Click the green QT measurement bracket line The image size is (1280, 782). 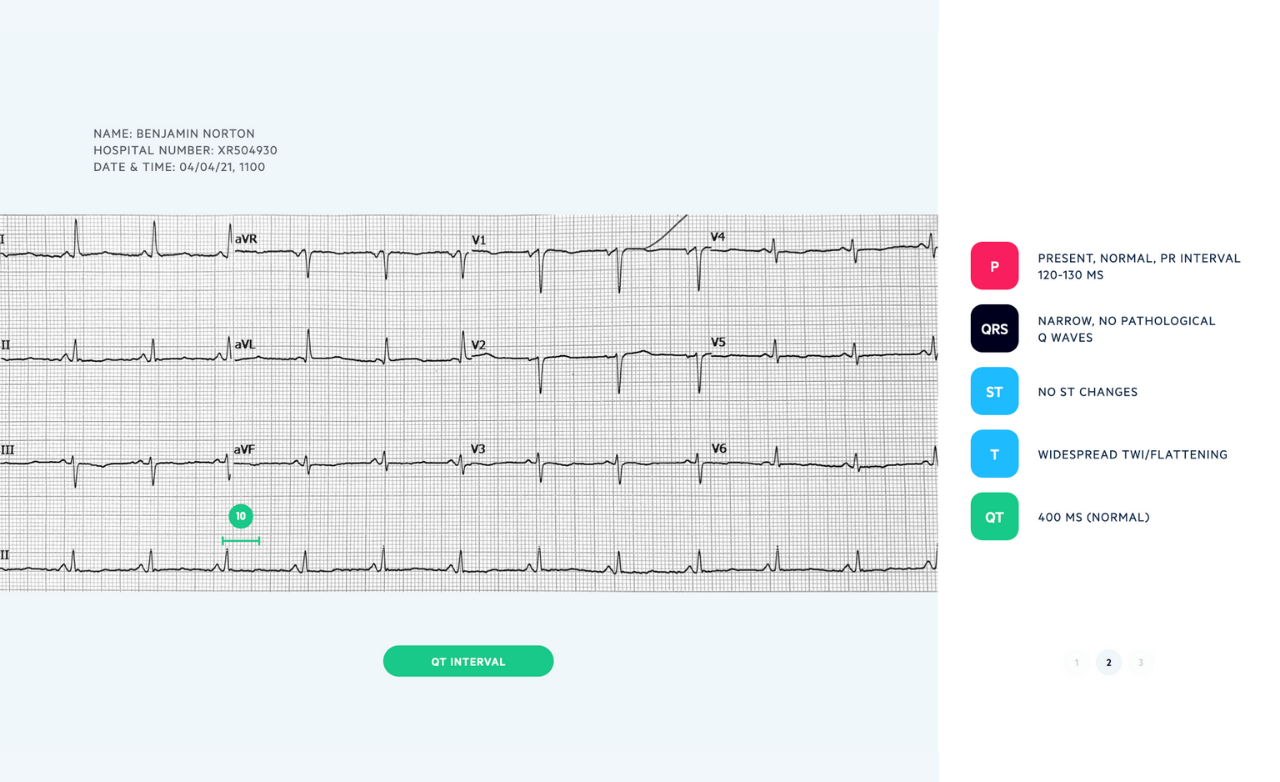coord(241,541)
